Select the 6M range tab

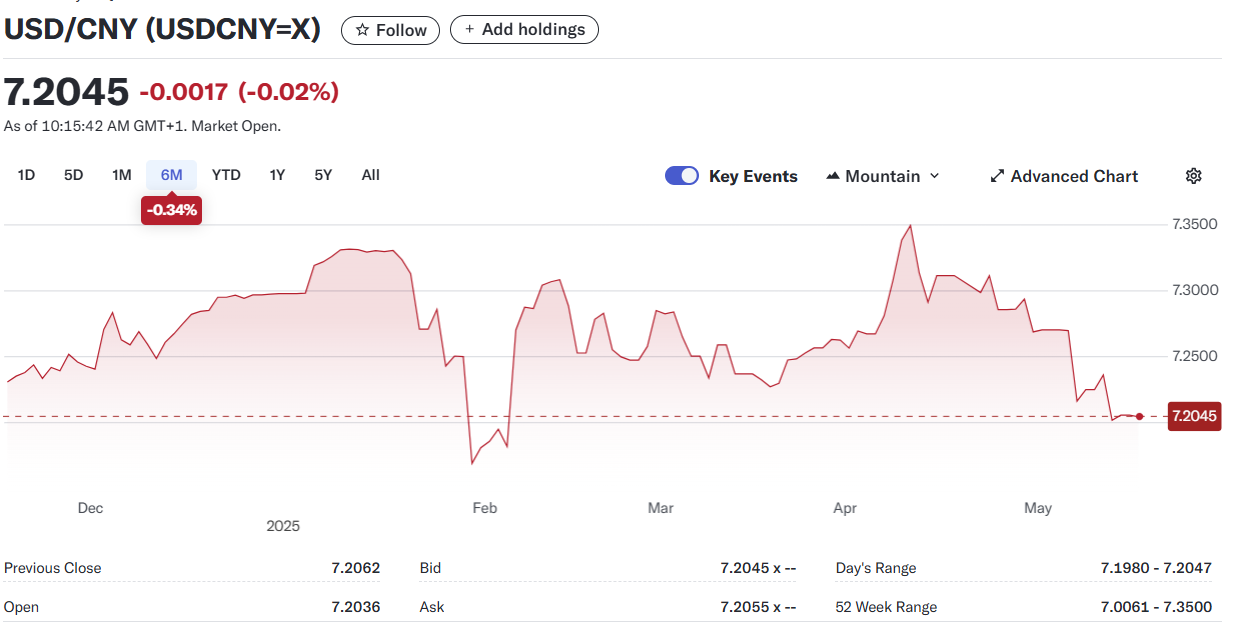tap(171, 175)
